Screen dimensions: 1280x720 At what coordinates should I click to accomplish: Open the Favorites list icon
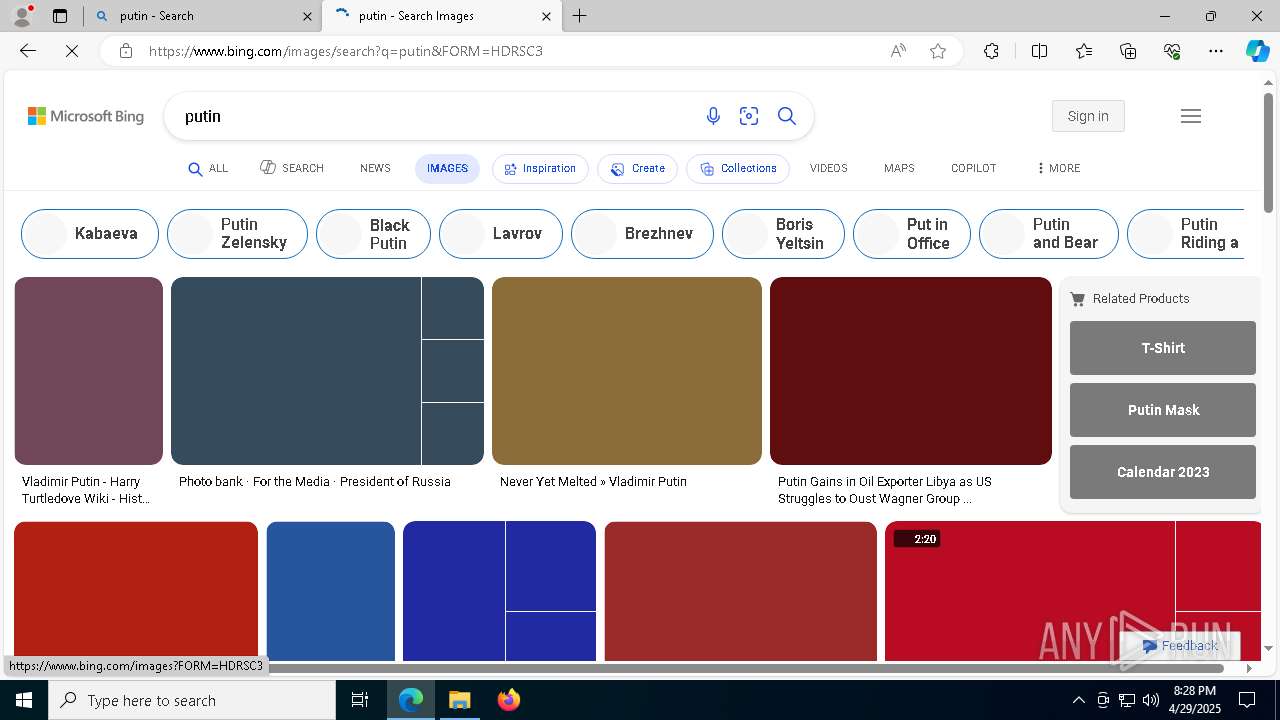click(1084, 51)
